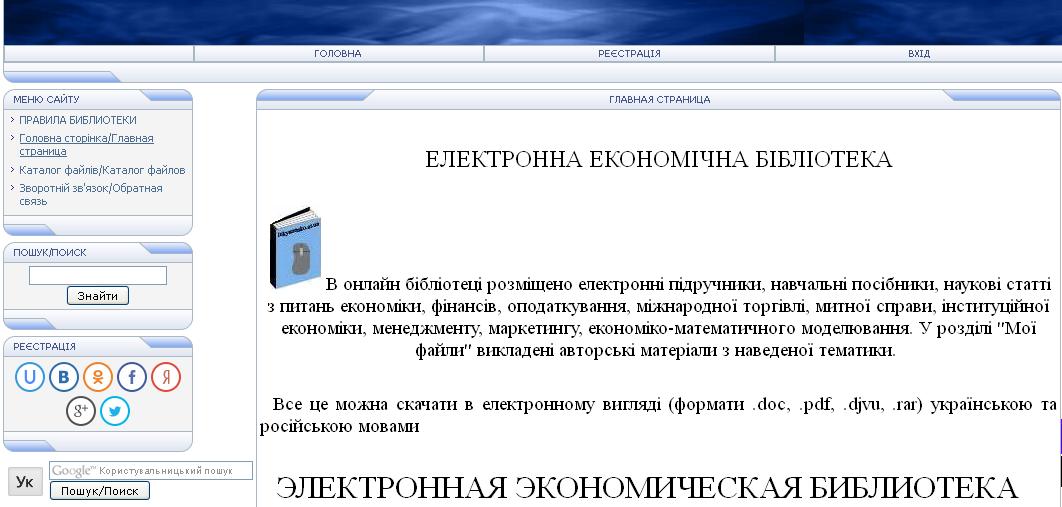This screenshot has height=507, width=1062.
Task: Sign up via Odnoklassniki icon
Action: (98, 377)
